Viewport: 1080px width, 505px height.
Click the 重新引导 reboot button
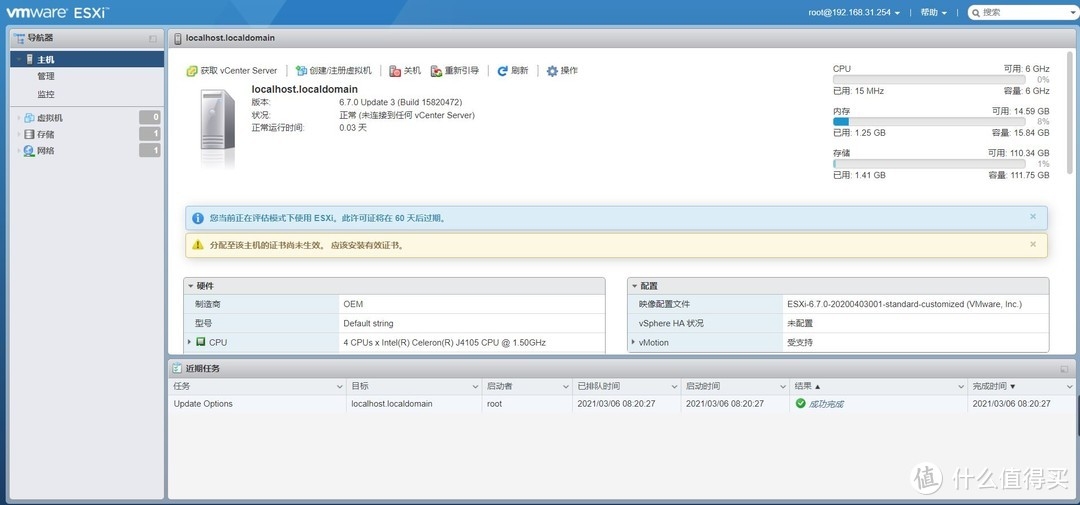(455, 71)
